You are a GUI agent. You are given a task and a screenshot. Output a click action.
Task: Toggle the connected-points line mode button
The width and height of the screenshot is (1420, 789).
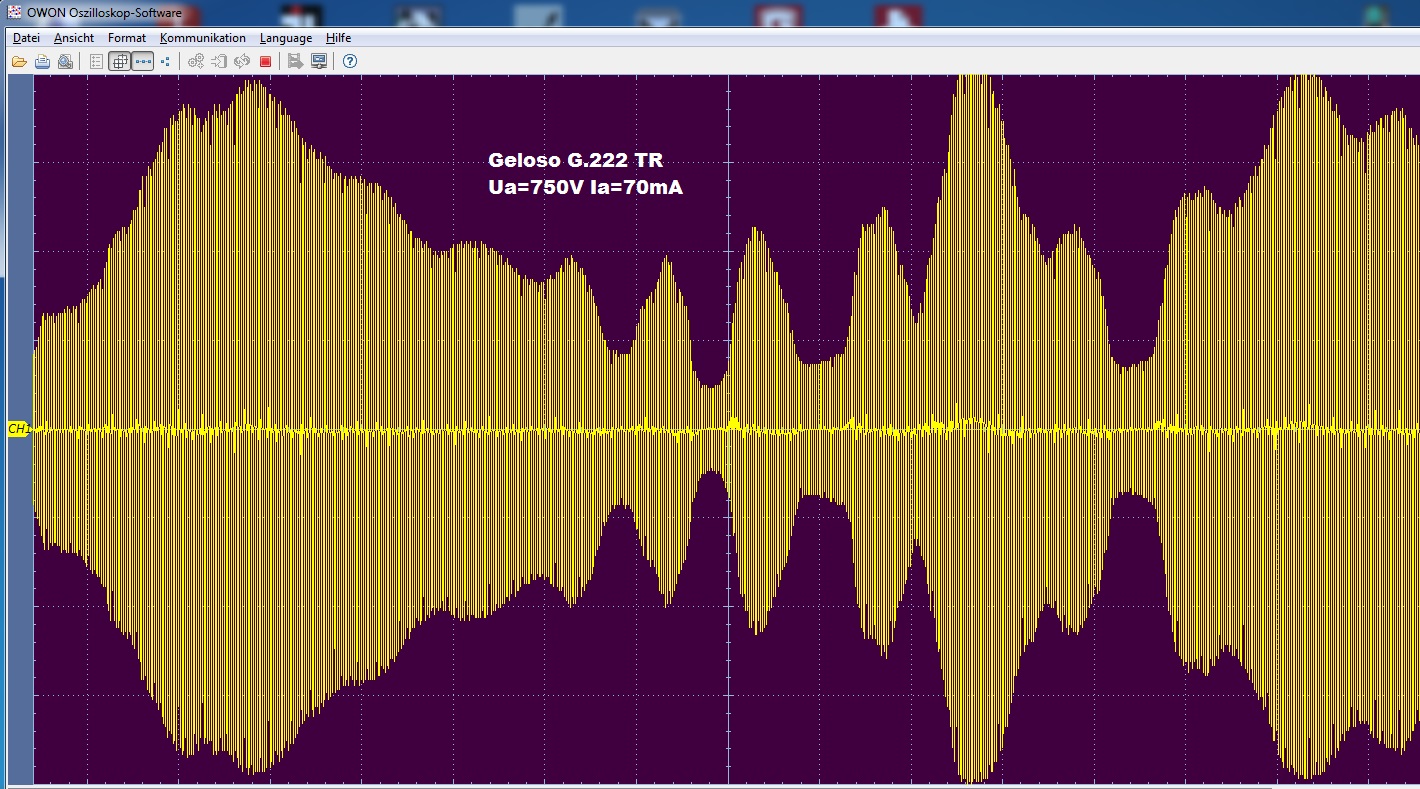pos(143,62)
